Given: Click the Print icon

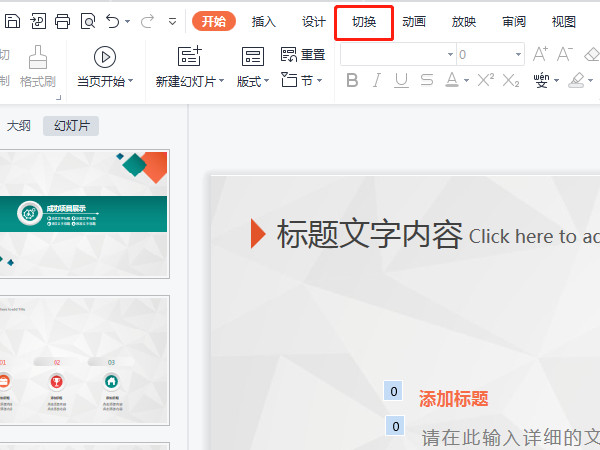Looking at the screenshot, I should (x=62, y=21).
